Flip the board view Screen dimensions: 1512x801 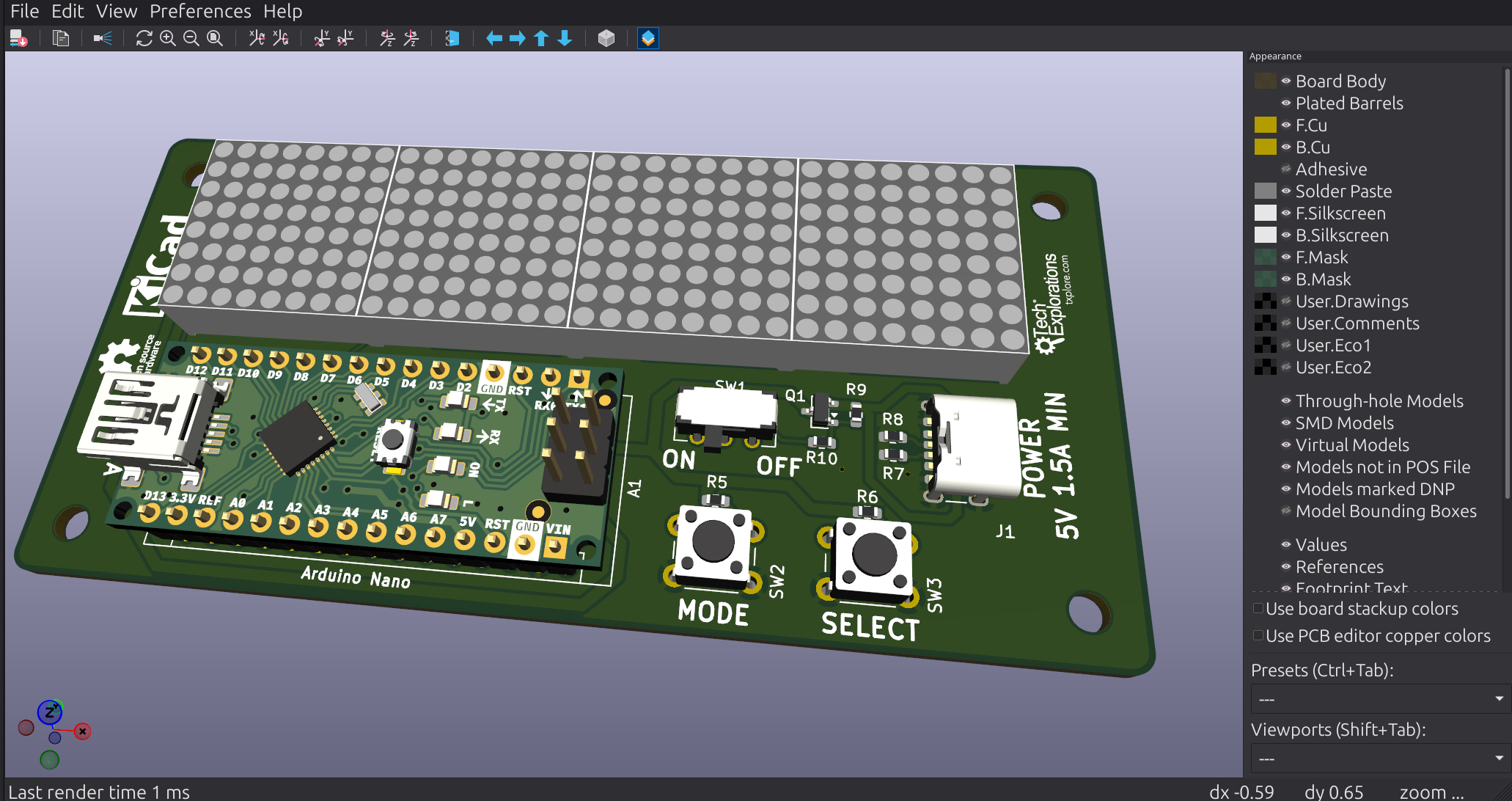coord(452,38)
